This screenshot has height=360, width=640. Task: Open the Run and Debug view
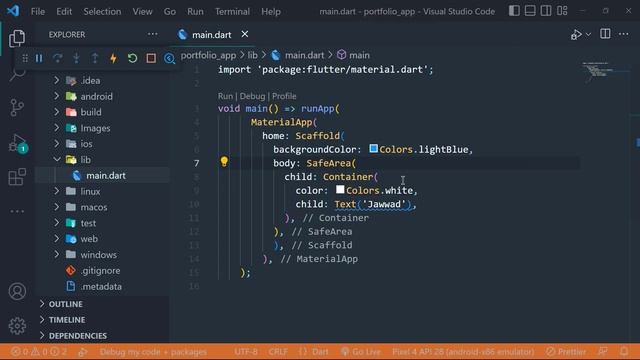point(18,144)
